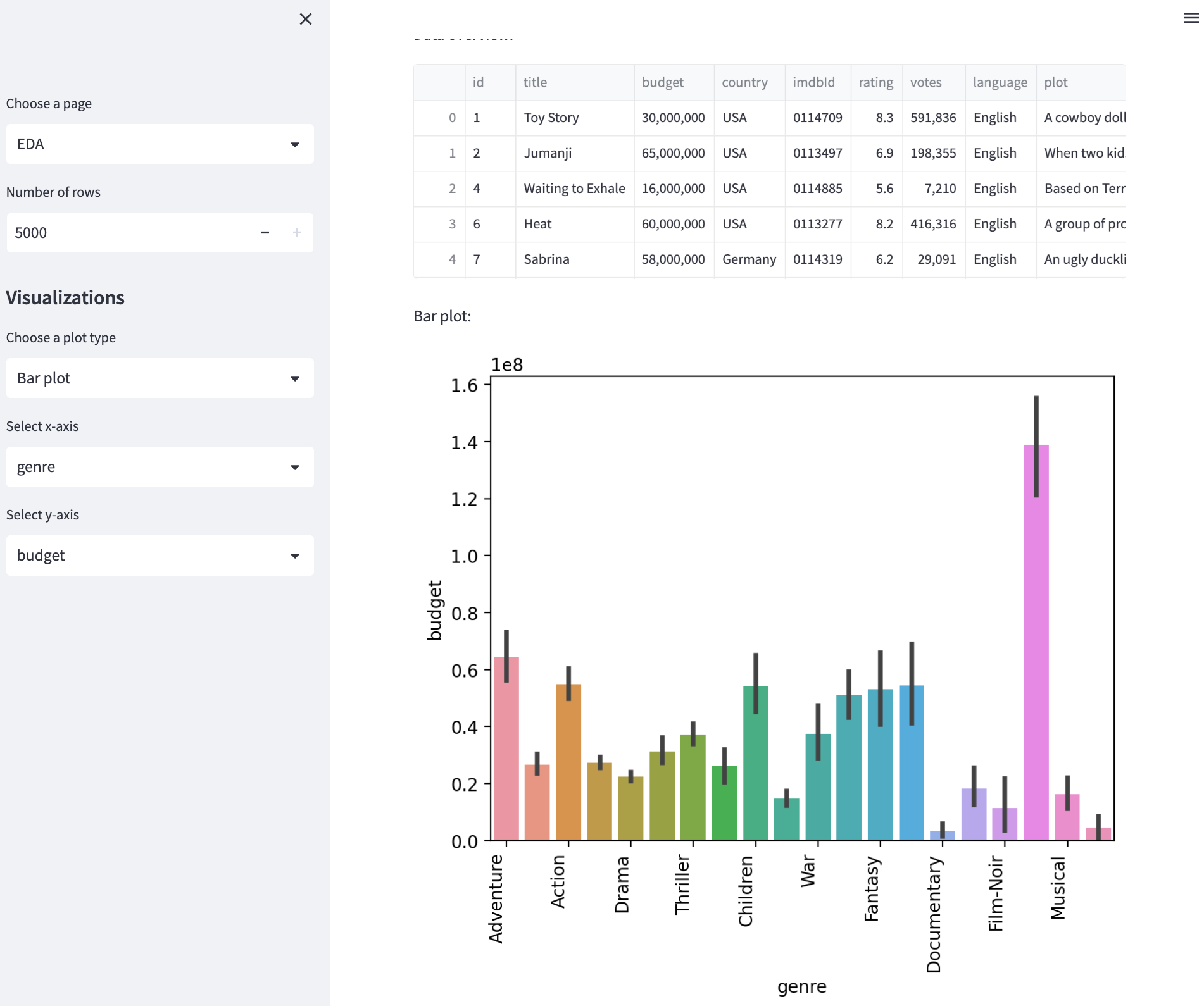Click the language column header

coord(1000,82)
